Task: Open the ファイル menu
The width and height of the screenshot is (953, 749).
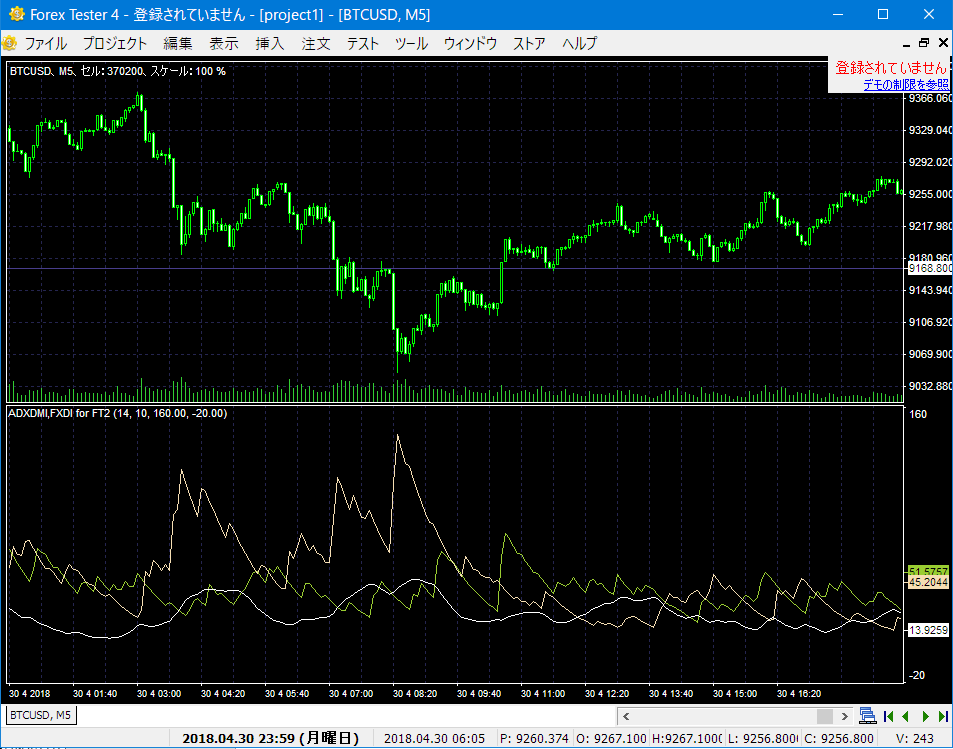Action: 46,43
